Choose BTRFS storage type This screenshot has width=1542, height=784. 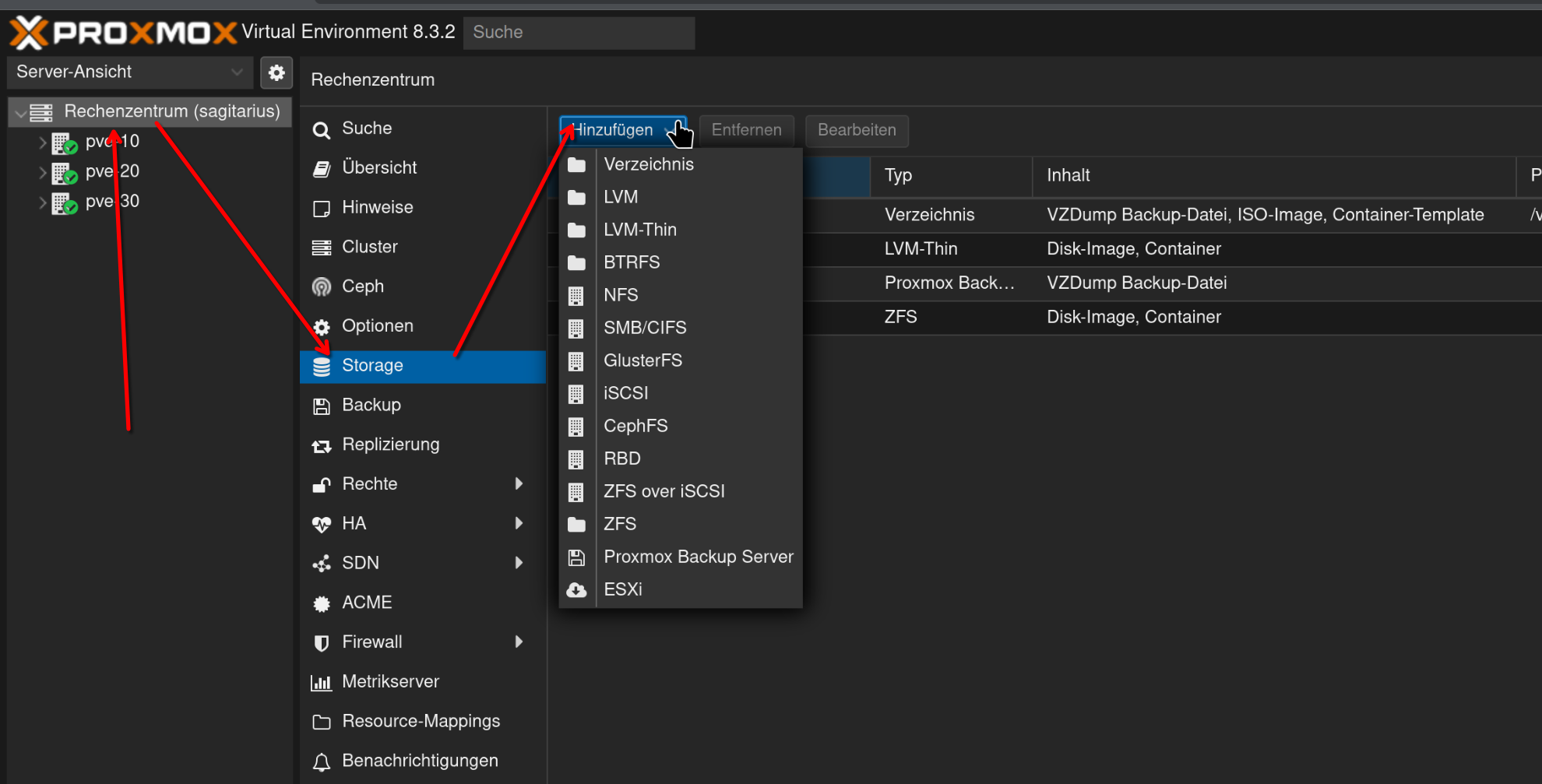[x=681, y=262]
